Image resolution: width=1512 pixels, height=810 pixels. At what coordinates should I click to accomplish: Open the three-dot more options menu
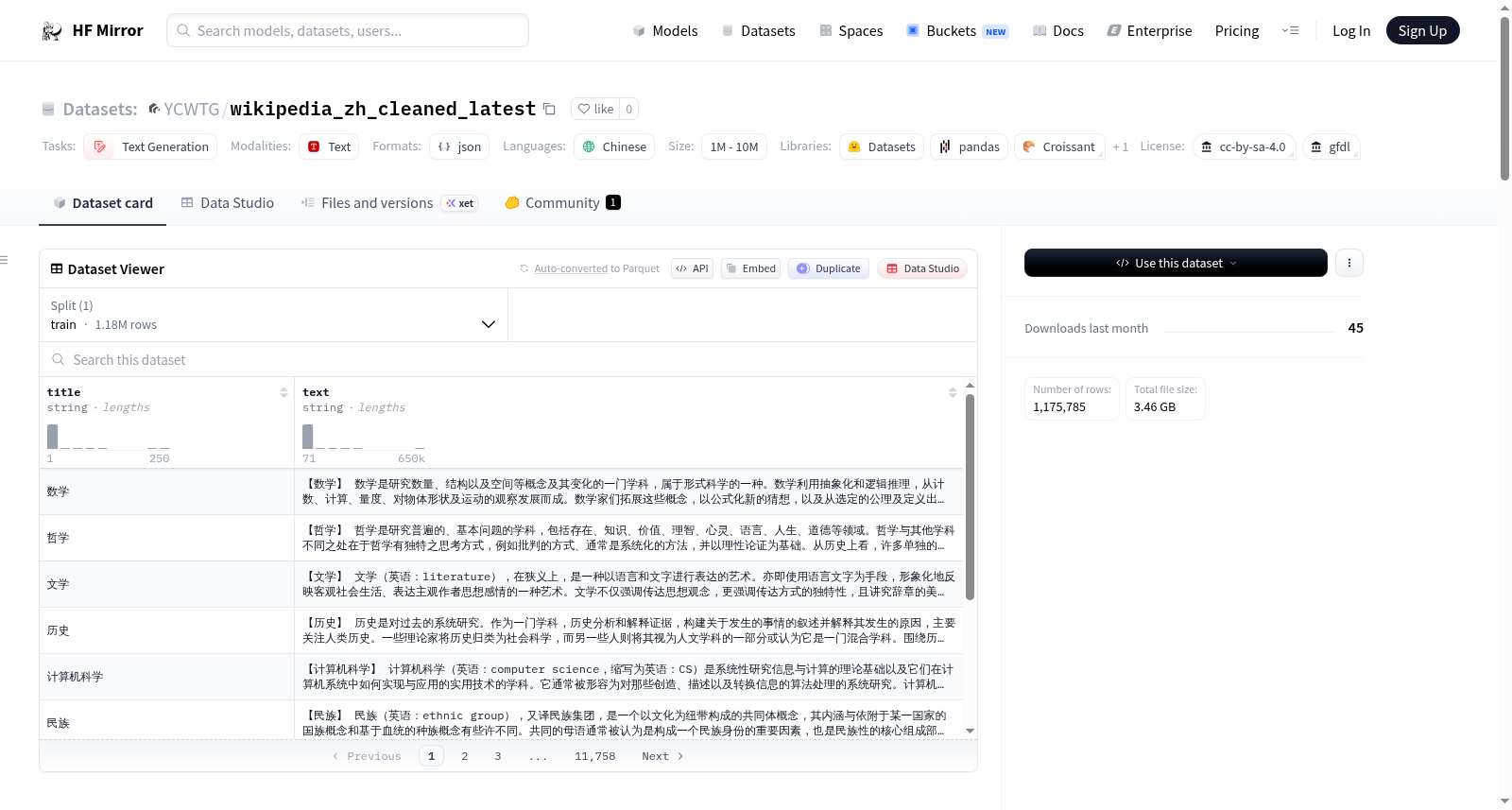pos(1349,263)
